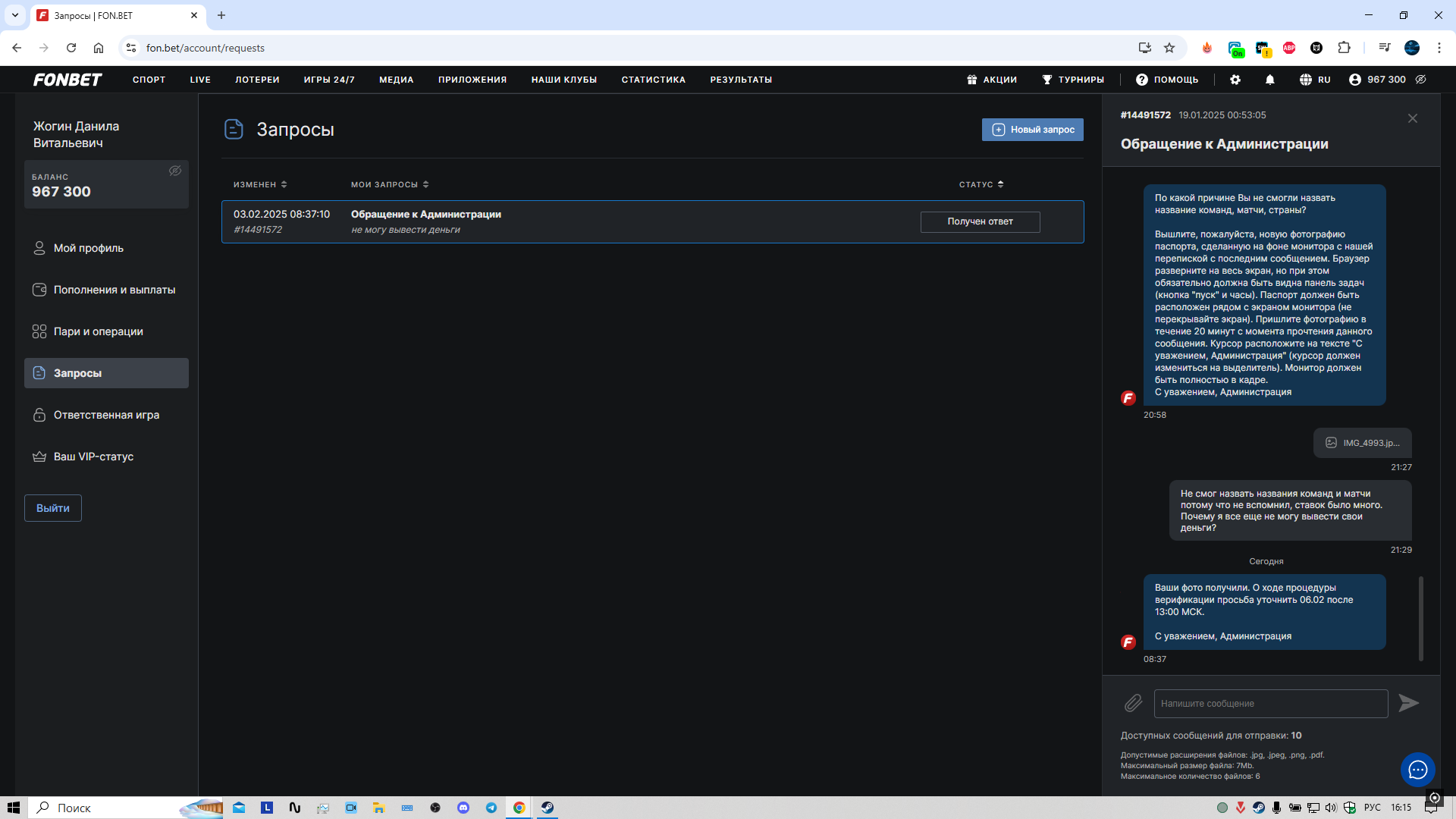The width and height of the screenshot is (1456, 819).
Task: Open Discord from the taskbar
Action: coord(463,808)
